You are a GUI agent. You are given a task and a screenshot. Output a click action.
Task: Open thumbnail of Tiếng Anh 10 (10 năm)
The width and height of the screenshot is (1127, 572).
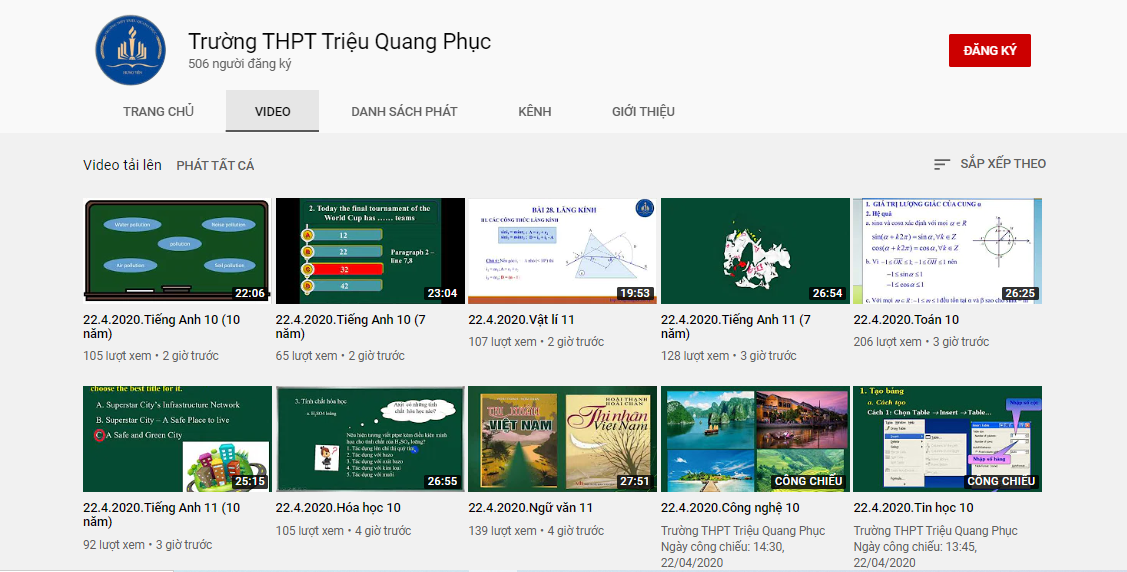coord(178,251)
